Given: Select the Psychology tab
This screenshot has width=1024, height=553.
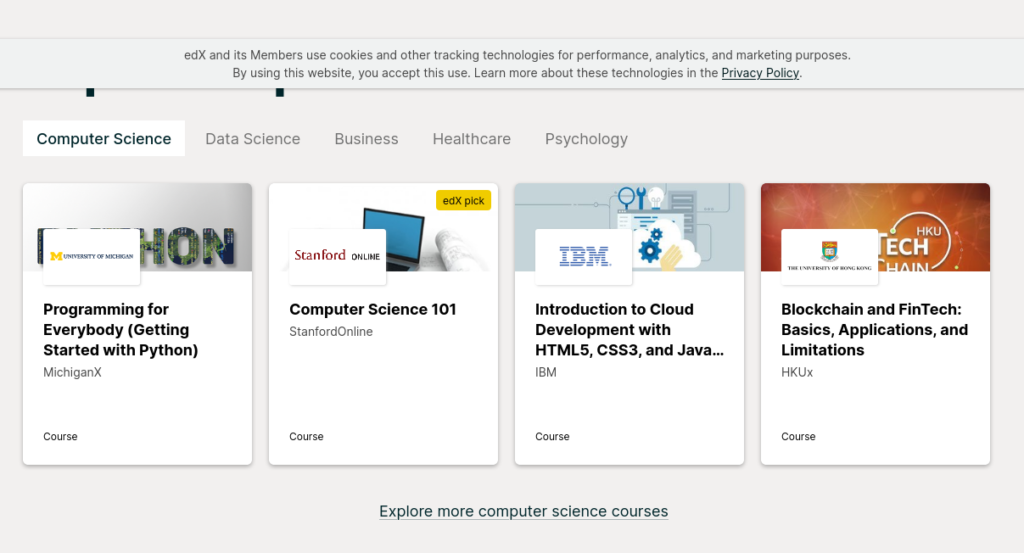Looking at the screenshot, I should tap(586, 138).
